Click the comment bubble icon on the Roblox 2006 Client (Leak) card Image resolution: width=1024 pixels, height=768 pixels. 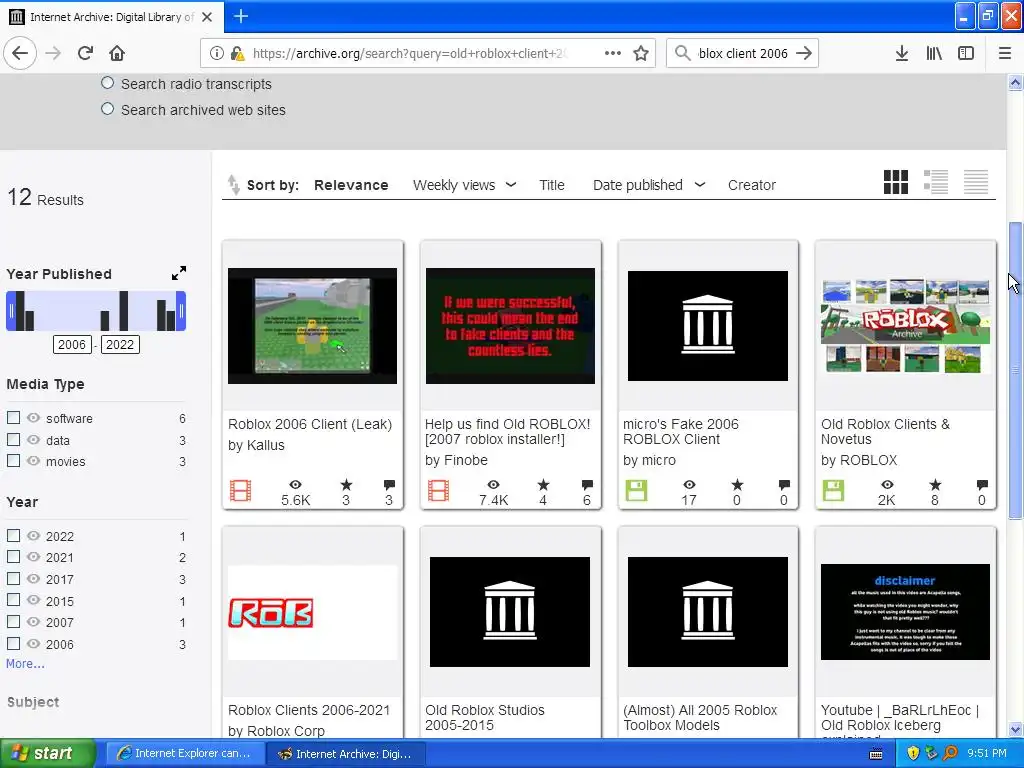coord(389,485)
